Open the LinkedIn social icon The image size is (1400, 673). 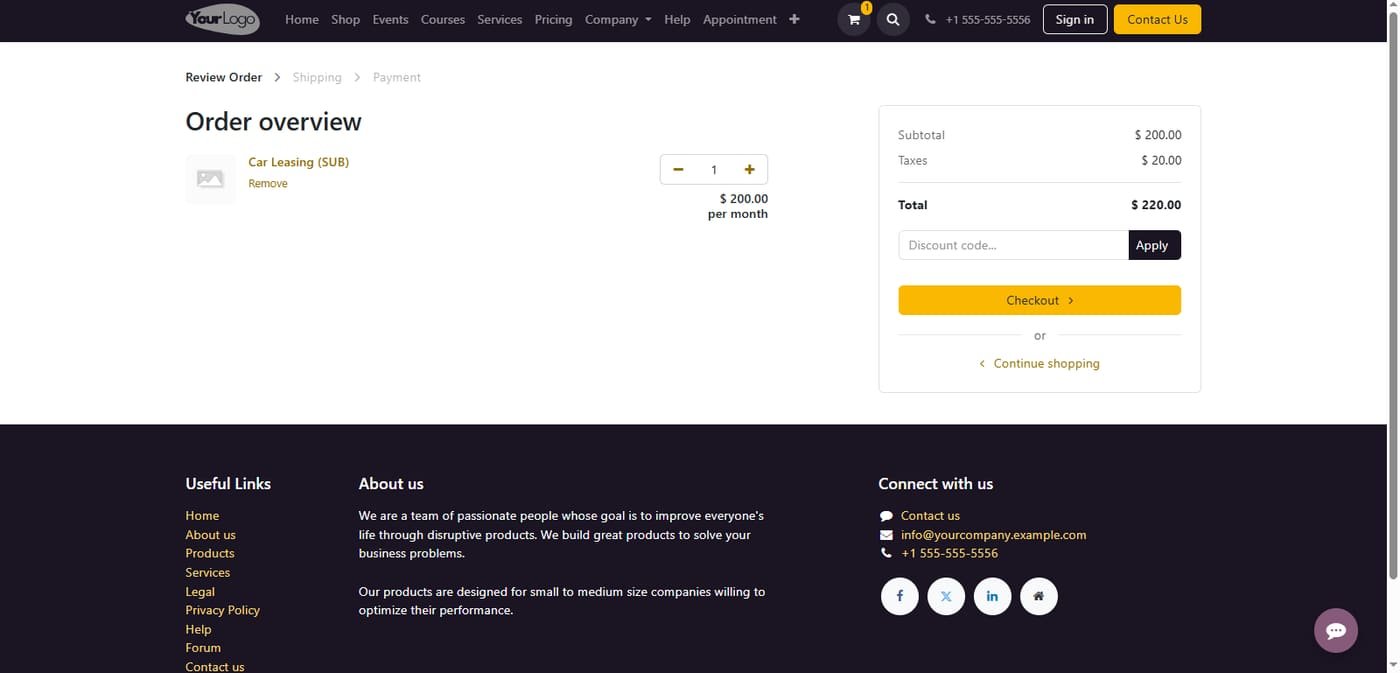(992, 596)
